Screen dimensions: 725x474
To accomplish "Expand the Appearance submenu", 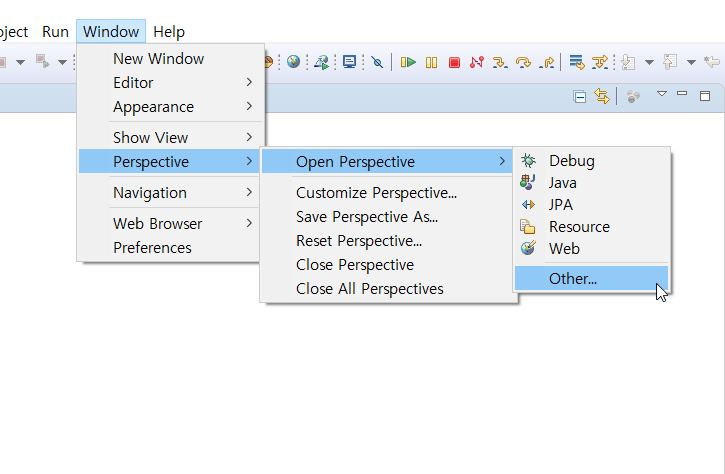I will (171, 107).
